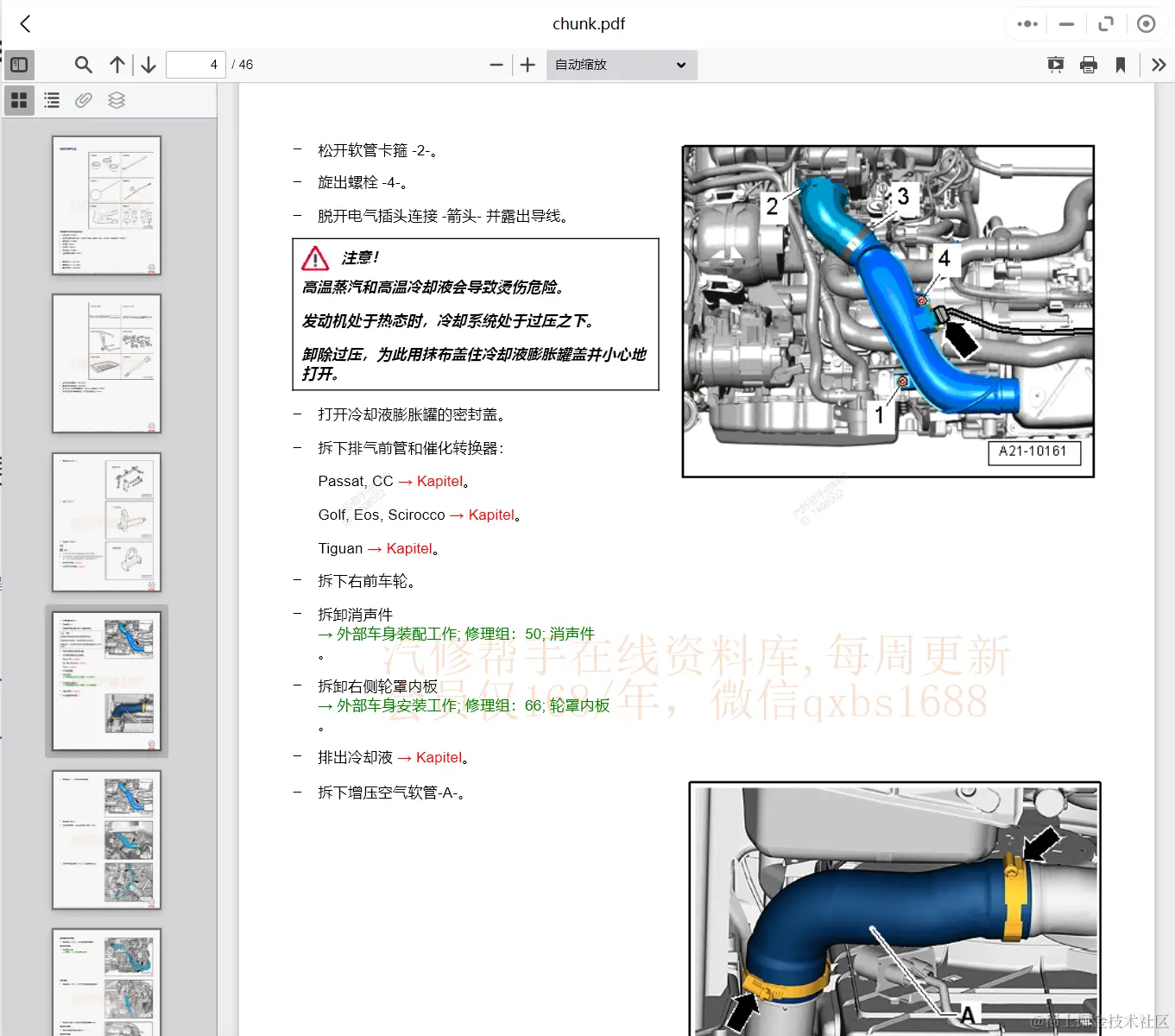Expand the more tools menu with double chevron

tap(1159, 64)
